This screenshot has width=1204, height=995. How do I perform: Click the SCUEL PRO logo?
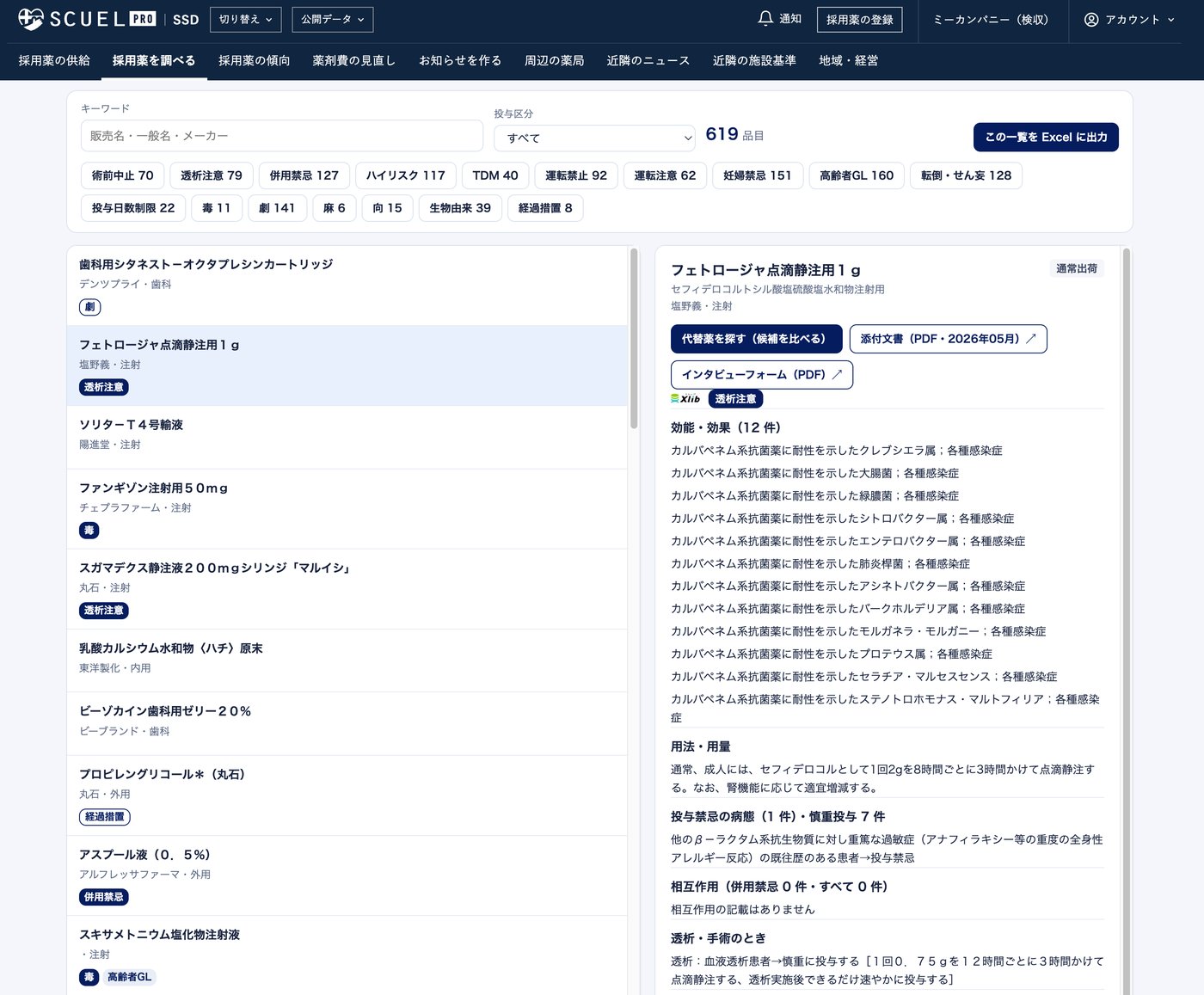(87, 19)
